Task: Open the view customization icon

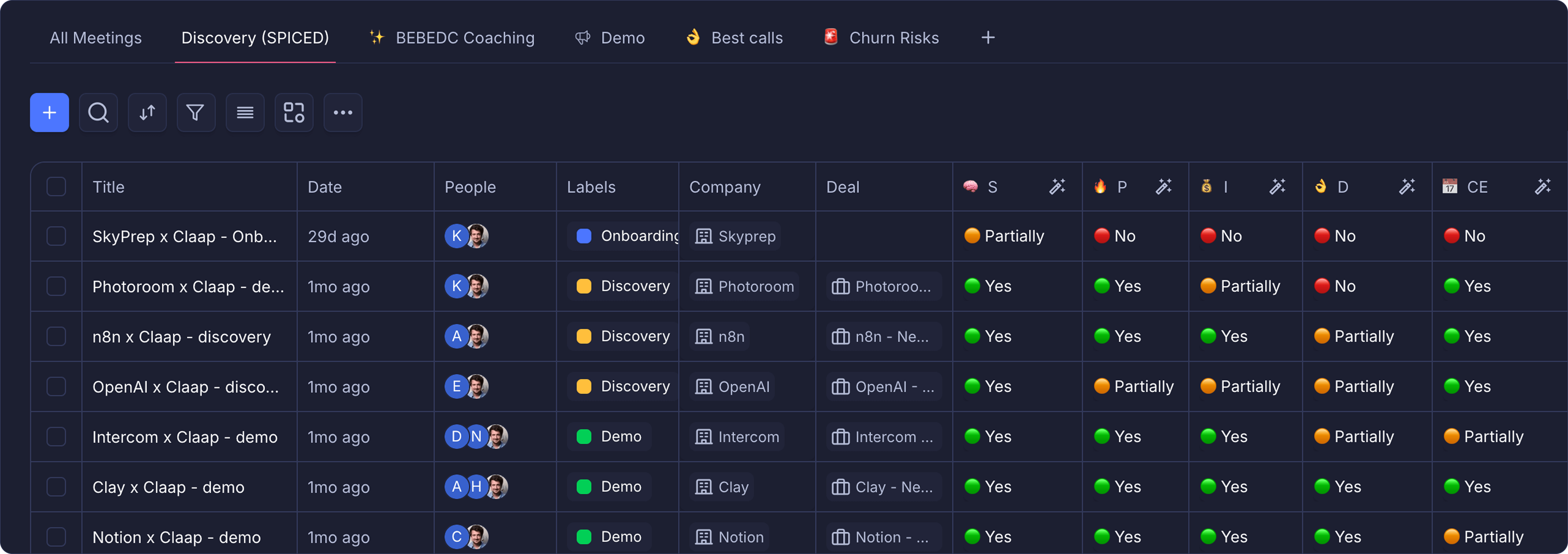Action: (294, 113)
